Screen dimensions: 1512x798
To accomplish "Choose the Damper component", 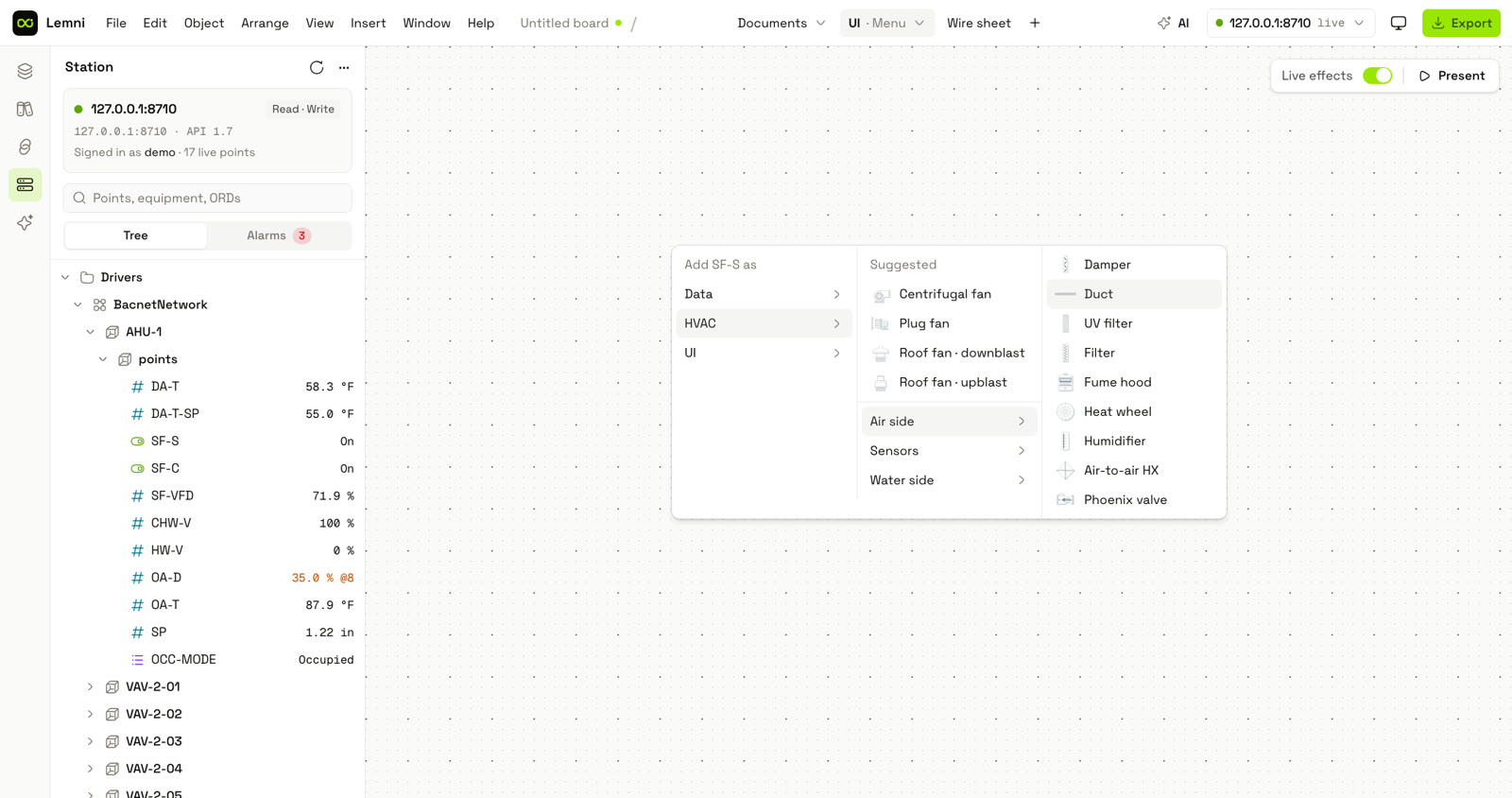I will pyautogui.click(x=1134, y=265).
